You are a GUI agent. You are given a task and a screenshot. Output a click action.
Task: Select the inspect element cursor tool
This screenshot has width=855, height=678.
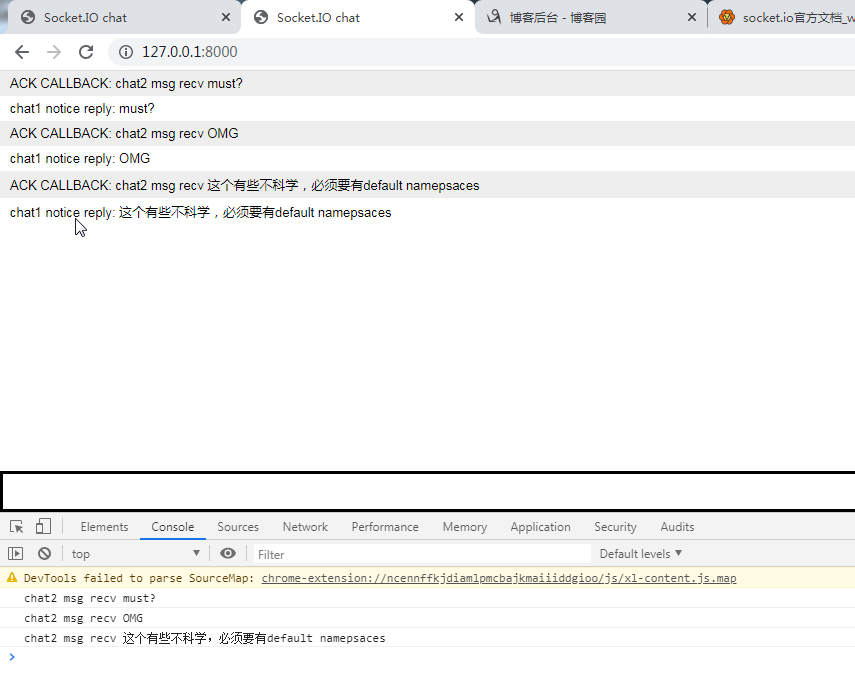point(15,526)
